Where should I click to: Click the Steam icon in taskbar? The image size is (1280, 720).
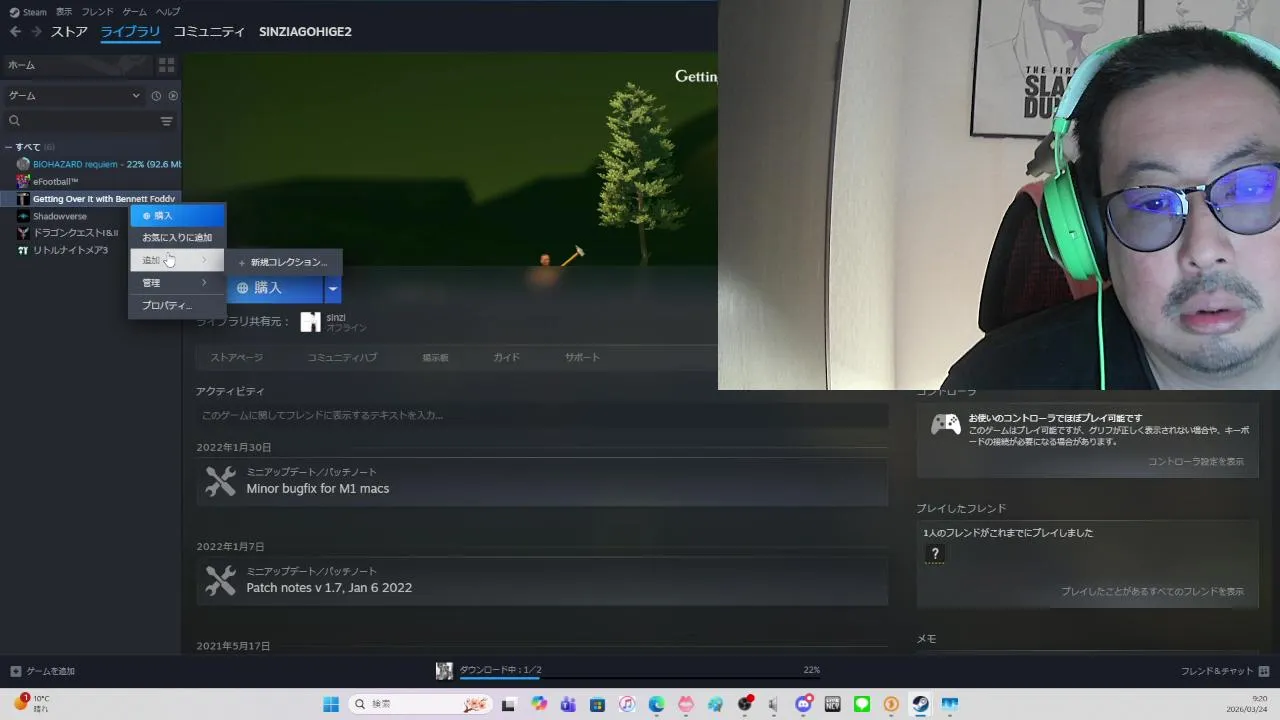[920, 704]
